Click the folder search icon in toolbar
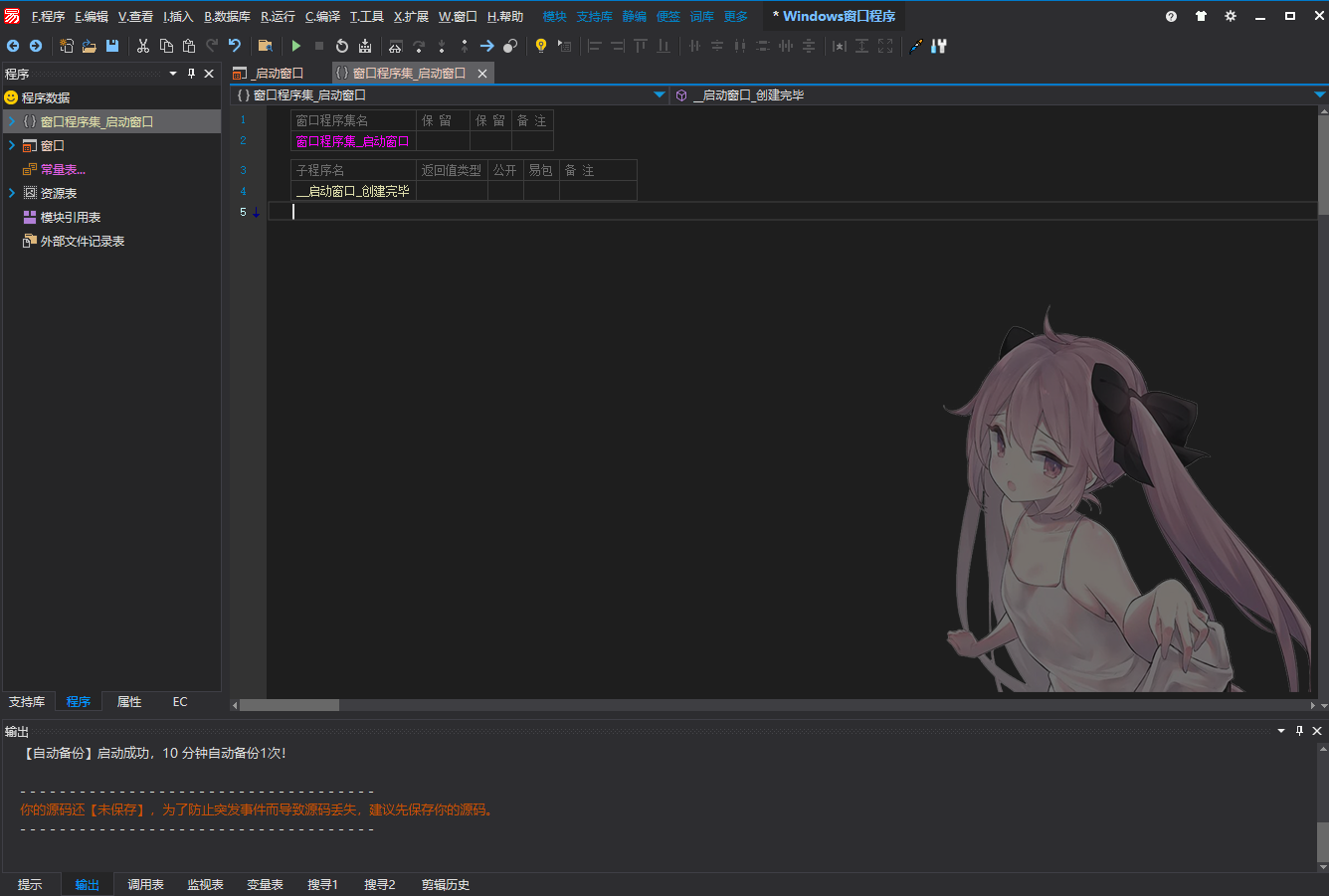The image size is (1329, 896). (x=266, y=46)
